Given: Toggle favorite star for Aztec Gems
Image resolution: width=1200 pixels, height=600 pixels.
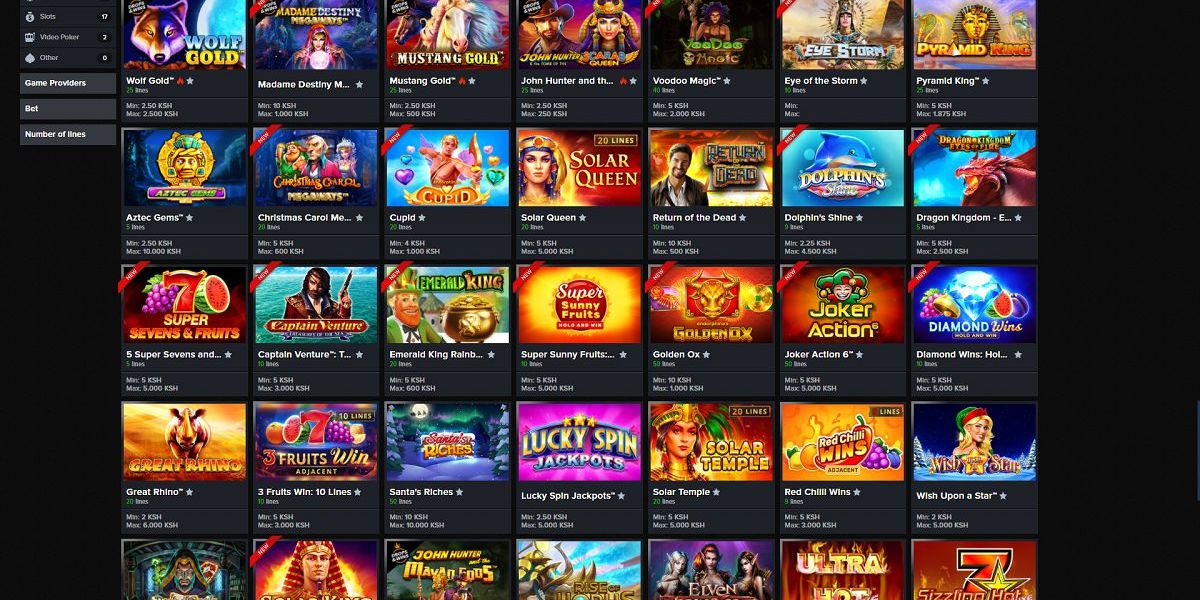Looking at the screenshot, I should pyautogui.click(x=189, y=218).
